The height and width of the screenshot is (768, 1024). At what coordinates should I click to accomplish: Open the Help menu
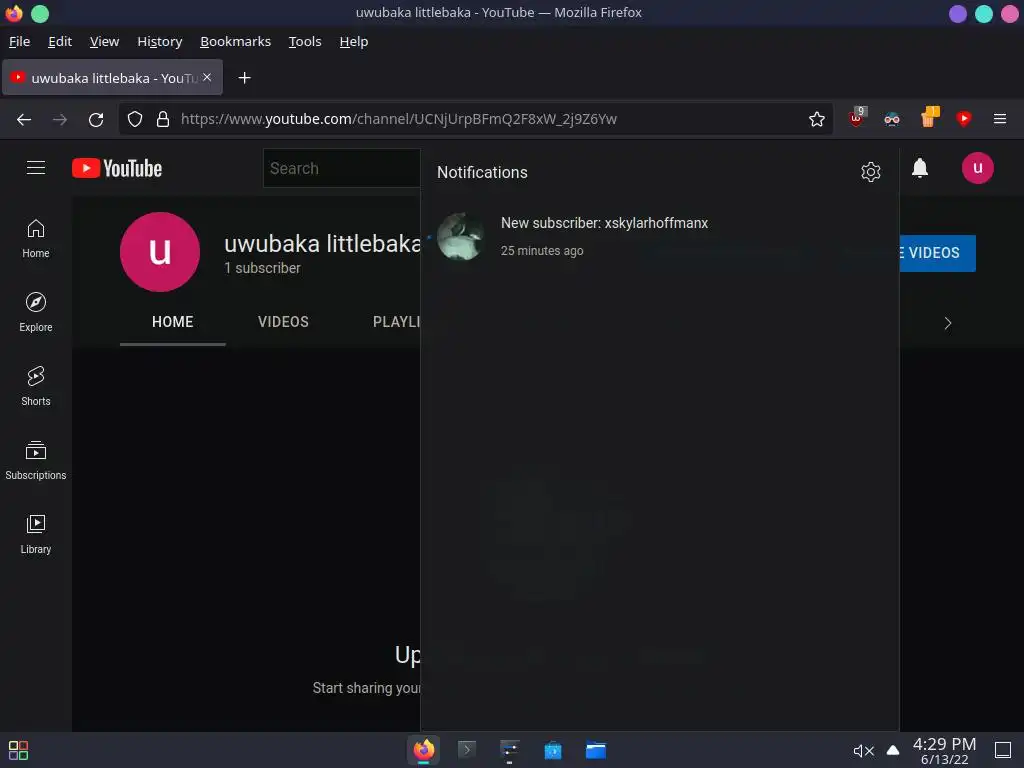click(353, 41)
